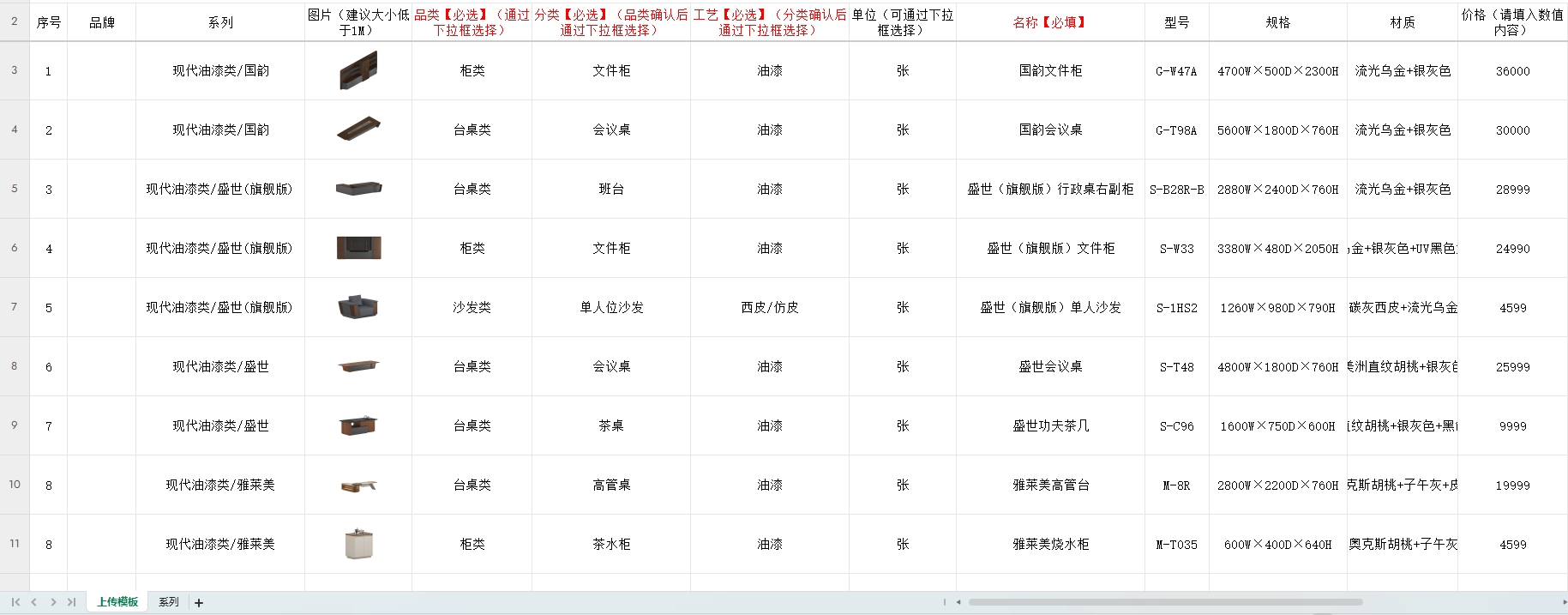The height and width of the screenshot is (615, 1568).
Task: Switch to the 上传模板 sheet tab
Action: (x=117, y=602)
